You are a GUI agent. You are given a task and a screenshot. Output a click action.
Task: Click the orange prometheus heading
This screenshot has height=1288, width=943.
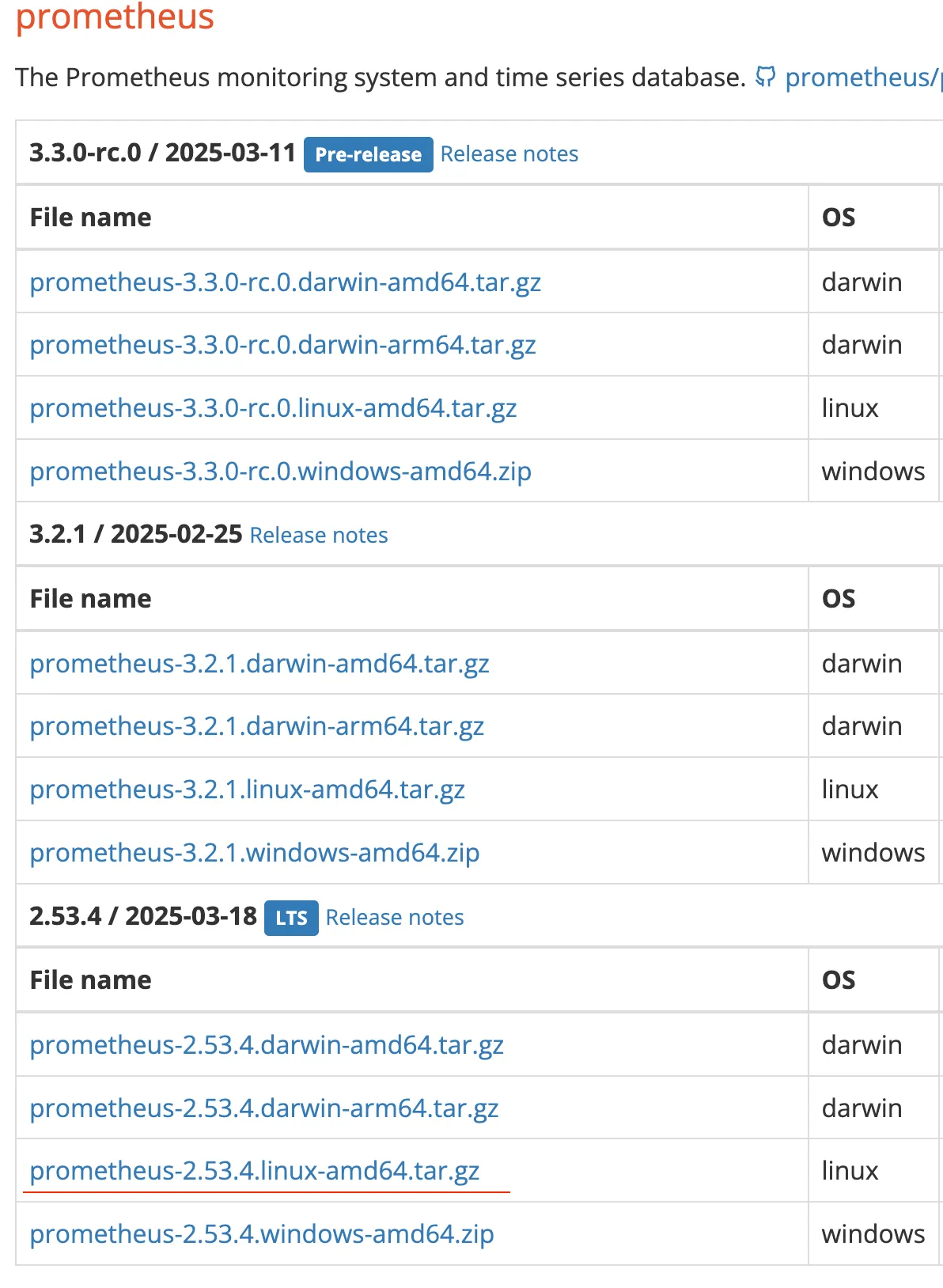116,16
